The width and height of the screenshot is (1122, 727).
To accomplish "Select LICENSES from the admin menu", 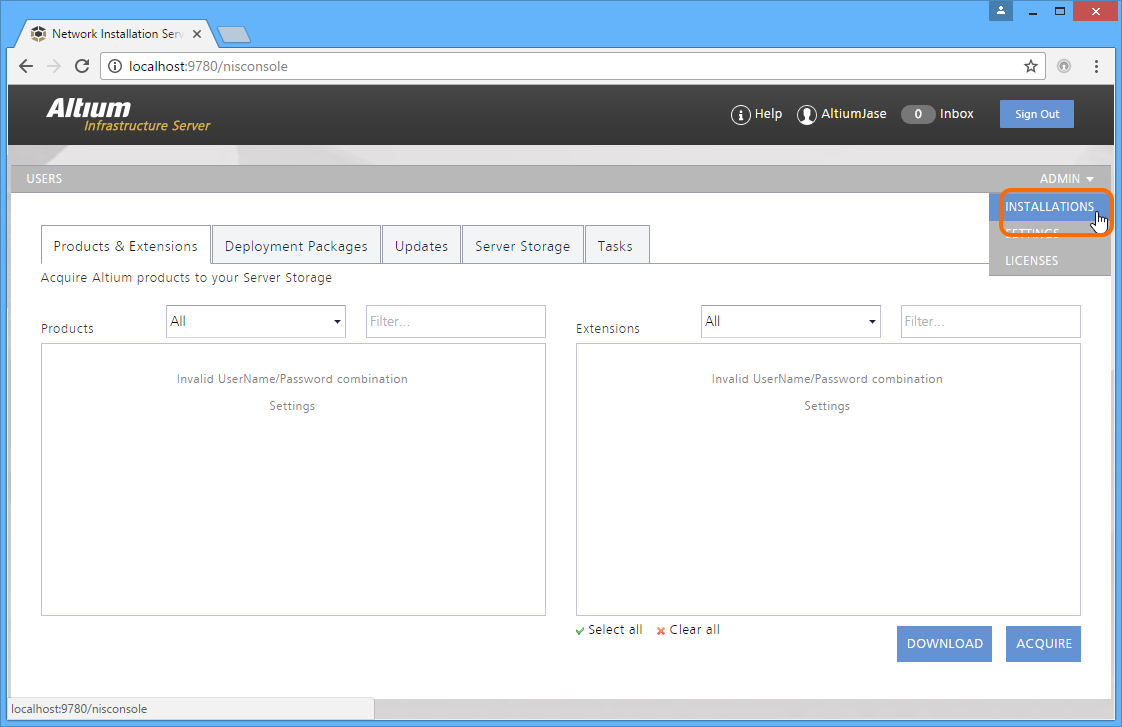I will coord(1031,261).
